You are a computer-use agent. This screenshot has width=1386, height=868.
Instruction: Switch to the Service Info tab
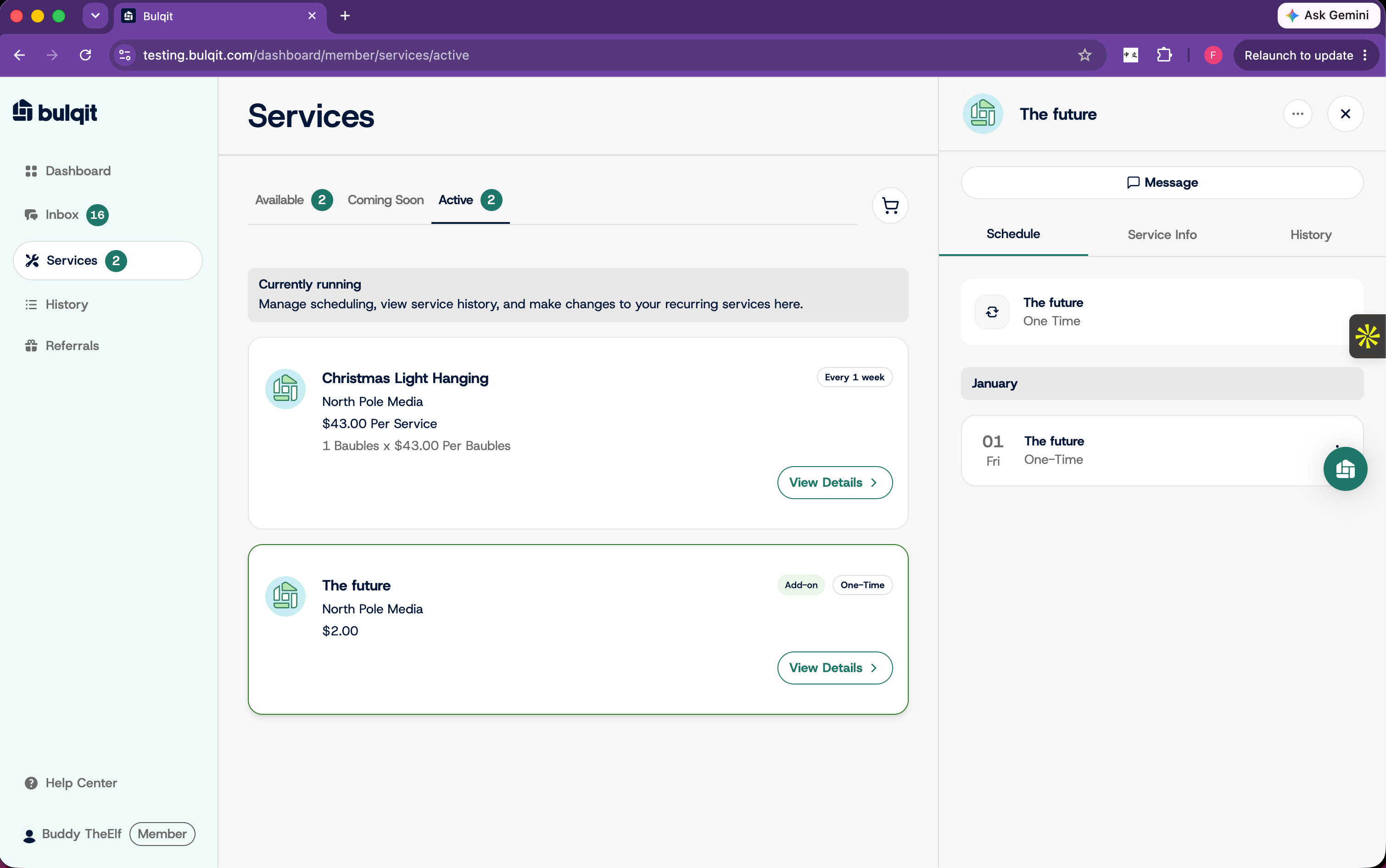1162,234
